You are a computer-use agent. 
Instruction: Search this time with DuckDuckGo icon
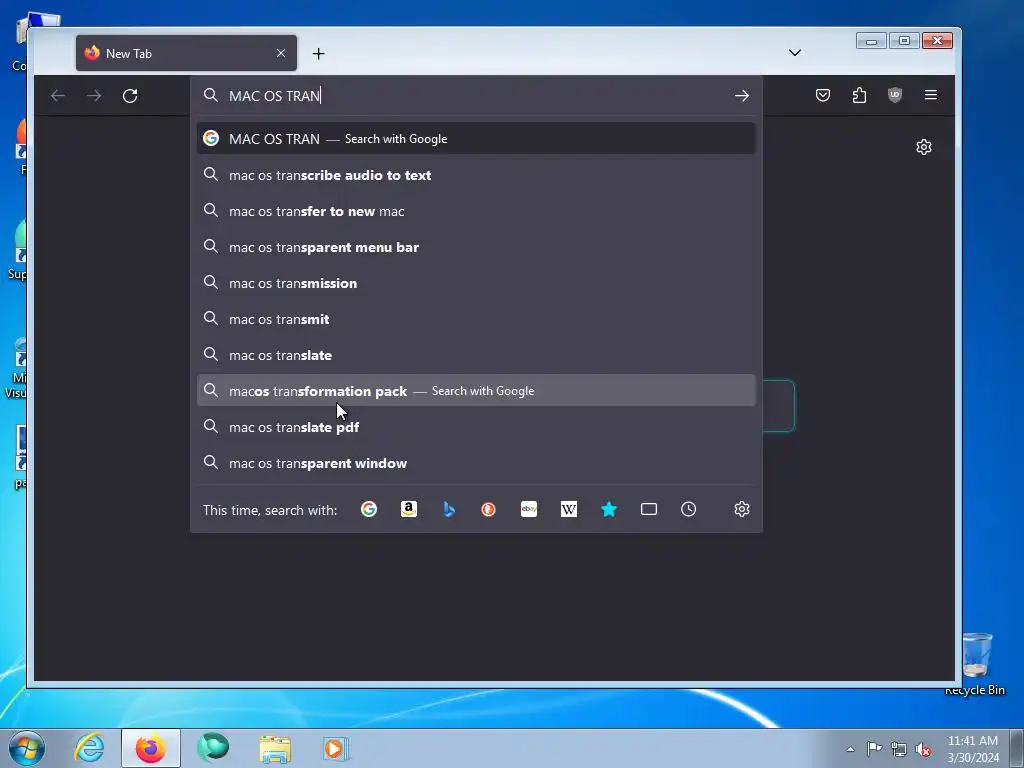coord(488,509)
